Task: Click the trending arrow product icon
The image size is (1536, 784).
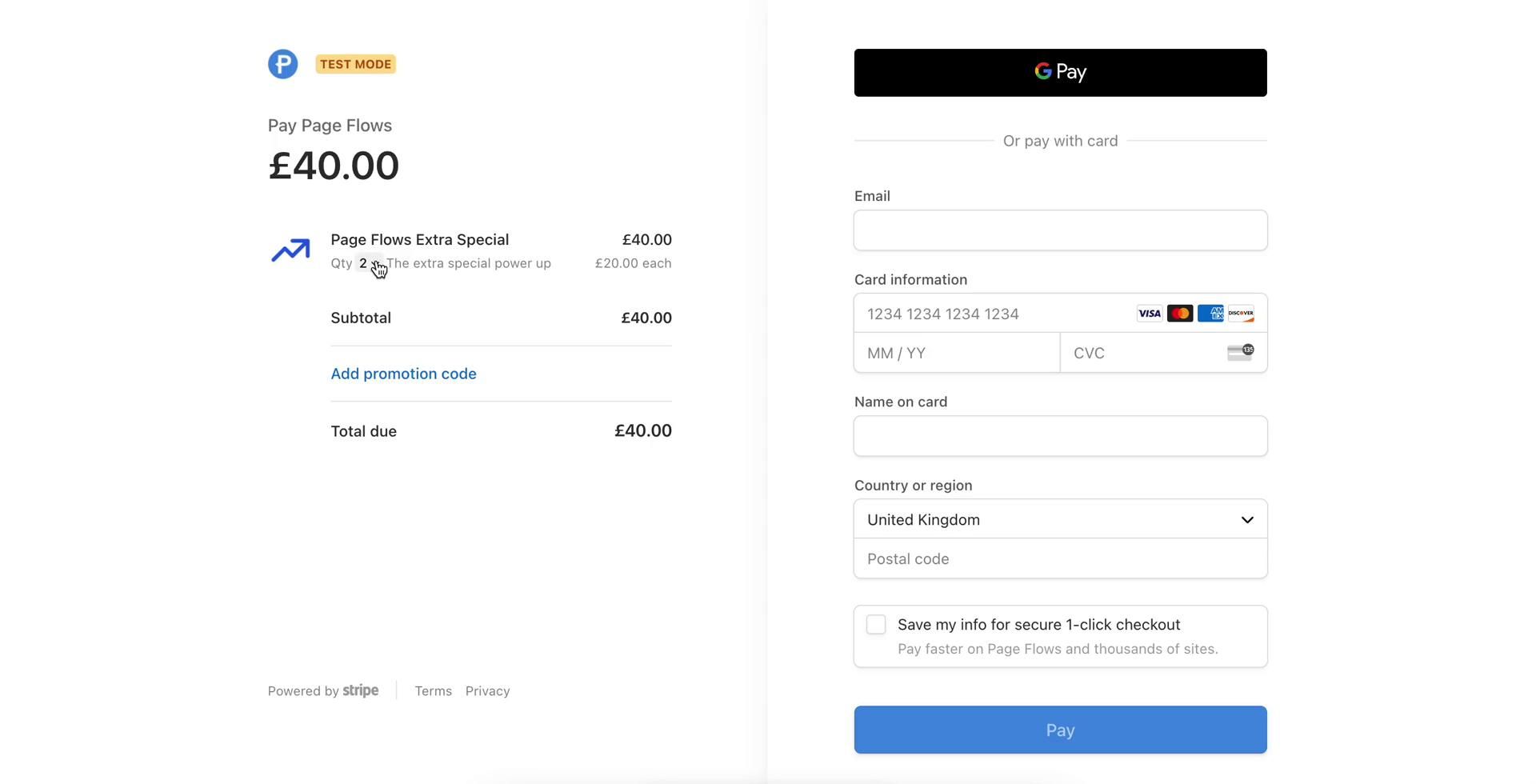Action: pyautogui.click(x=290, y=250)
